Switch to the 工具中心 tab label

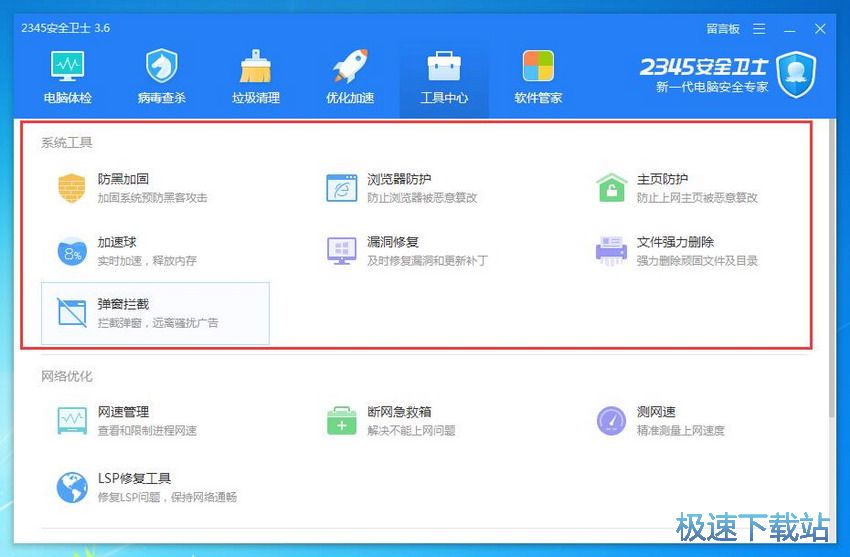pyautogui.click(x=444, y=98)
